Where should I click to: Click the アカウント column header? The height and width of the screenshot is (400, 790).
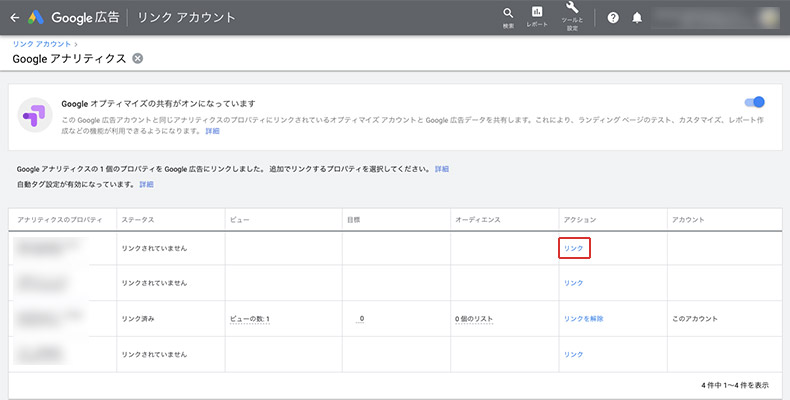coord(688,220)
